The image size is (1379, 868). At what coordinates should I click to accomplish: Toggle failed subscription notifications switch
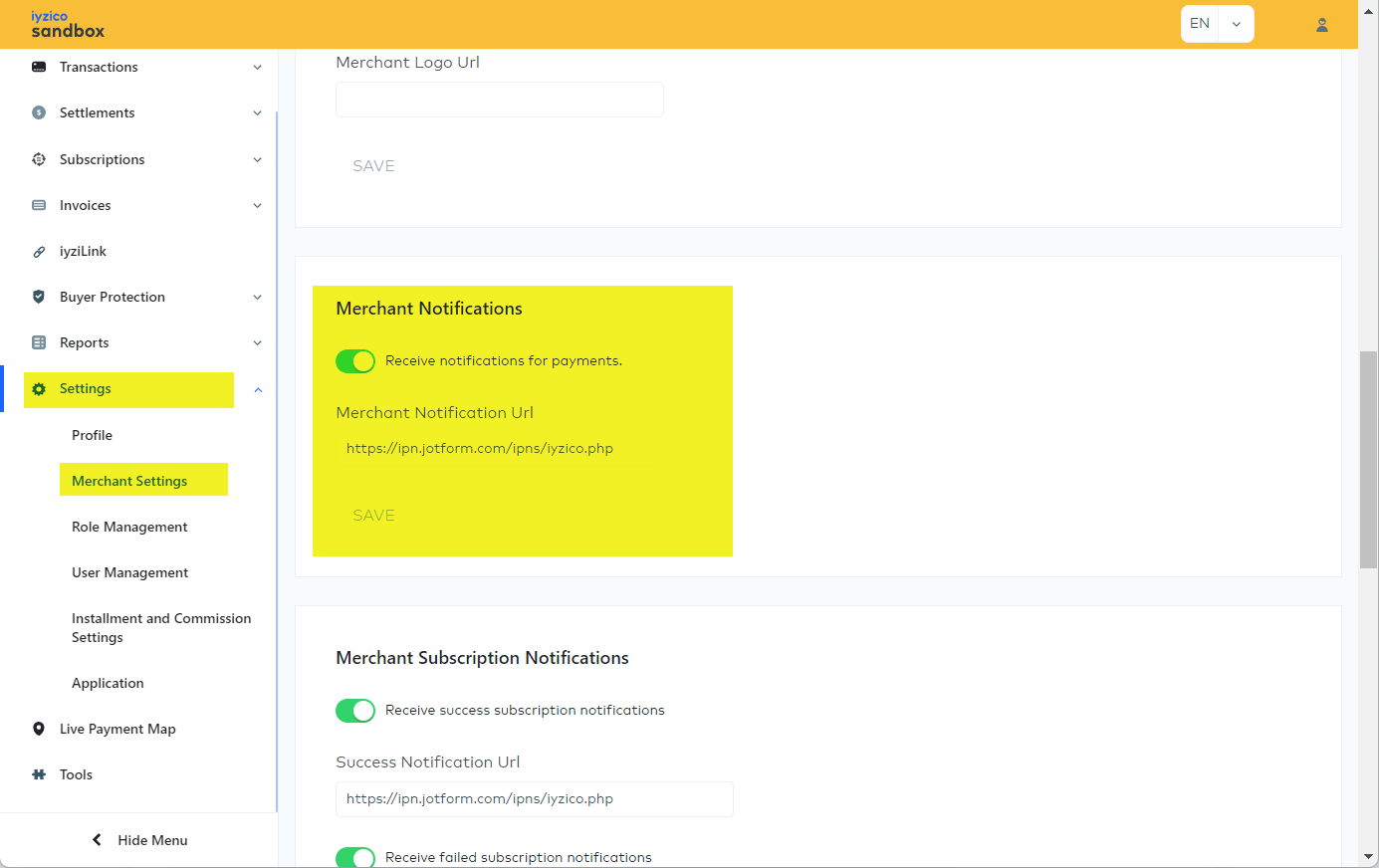(x=355, y=857)
